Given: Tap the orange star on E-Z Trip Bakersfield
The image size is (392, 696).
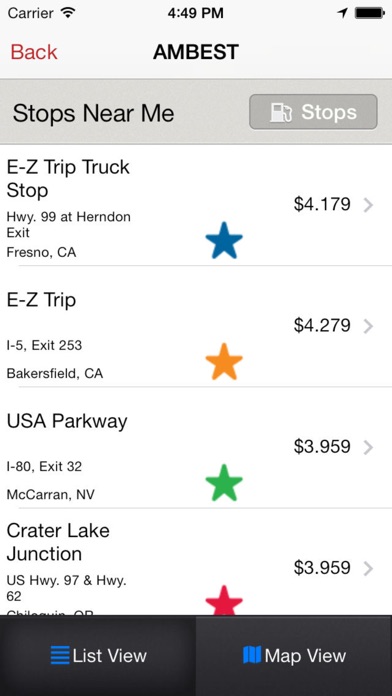Looking at the screenshot, I should point(224,361).
